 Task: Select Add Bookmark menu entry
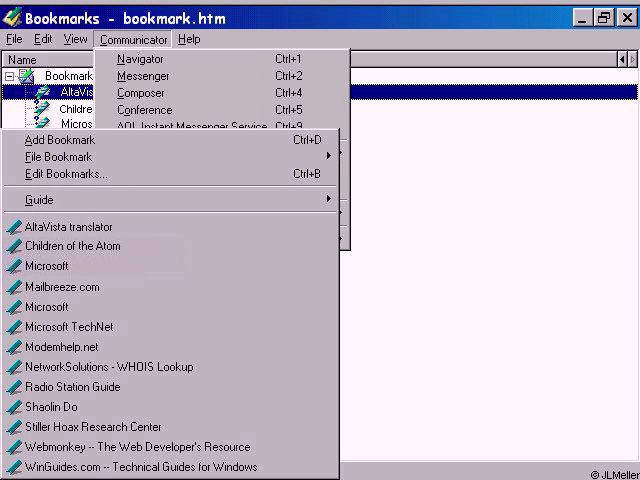(x=171, y=140)
